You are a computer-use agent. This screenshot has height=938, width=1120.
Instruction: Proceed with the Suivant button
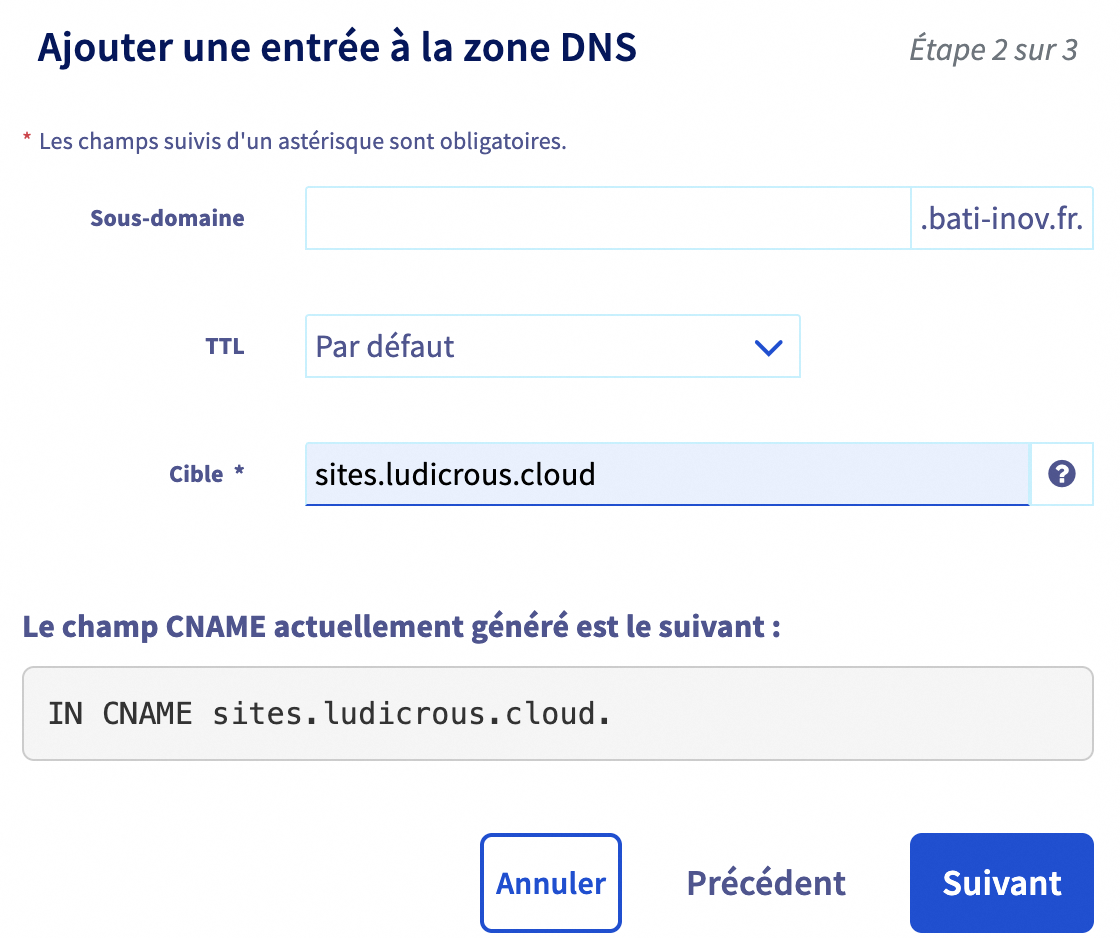(x=1001, y=883)
